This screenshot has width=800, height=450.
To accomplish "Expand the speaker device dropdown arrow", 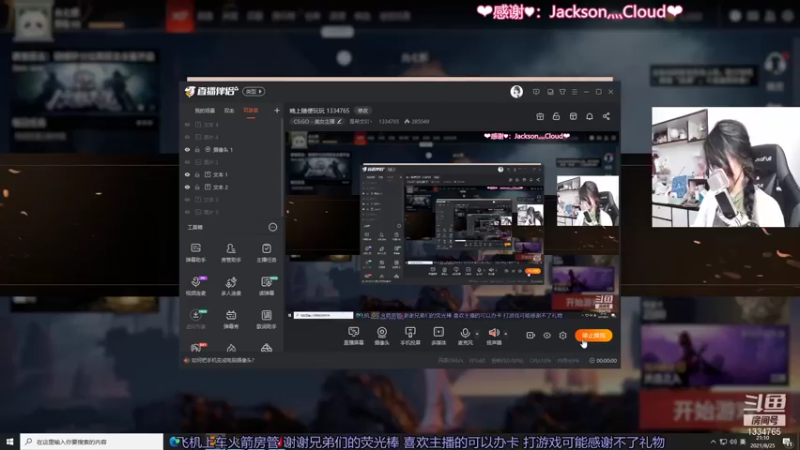I will click(506, 334).
